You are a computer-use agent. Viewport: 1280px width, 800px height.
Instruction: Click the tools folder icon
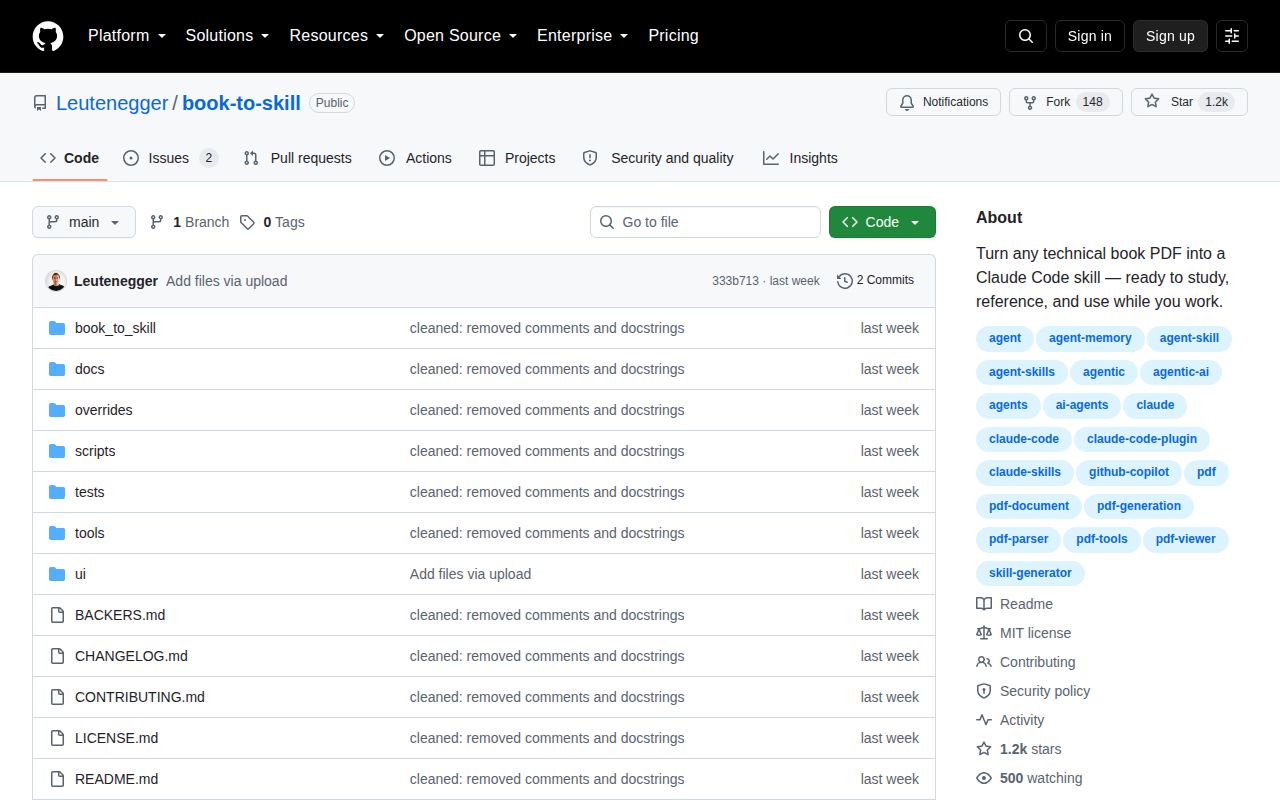coord(57,533)
